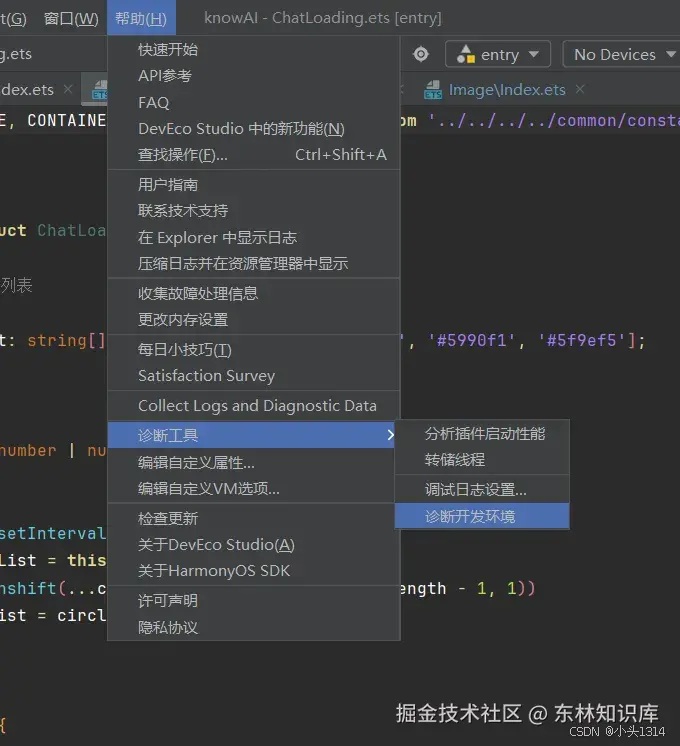This screenshot has width=680, height=746.
Task: Click the ETS file icon of Image\Index.ets tab
Action: click(433, 89)
